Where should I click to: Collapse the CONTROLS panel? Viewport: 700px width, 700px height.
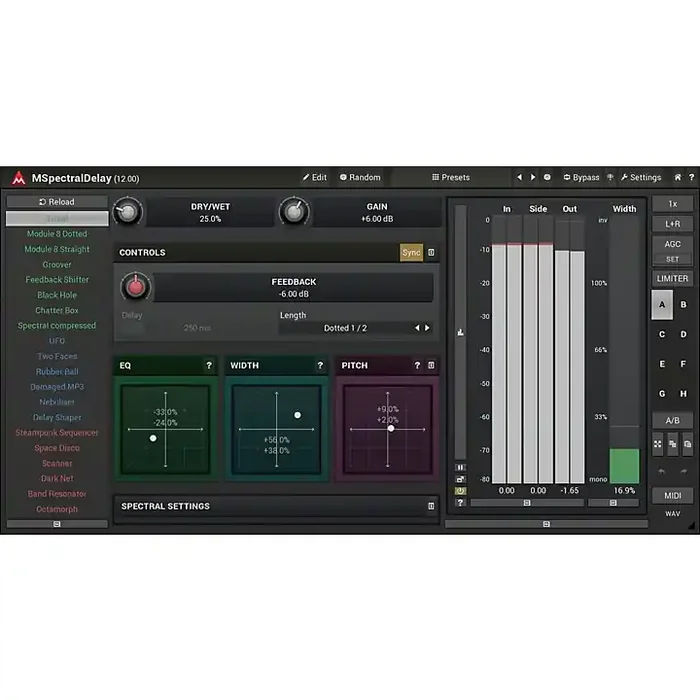tap(431, 252)
